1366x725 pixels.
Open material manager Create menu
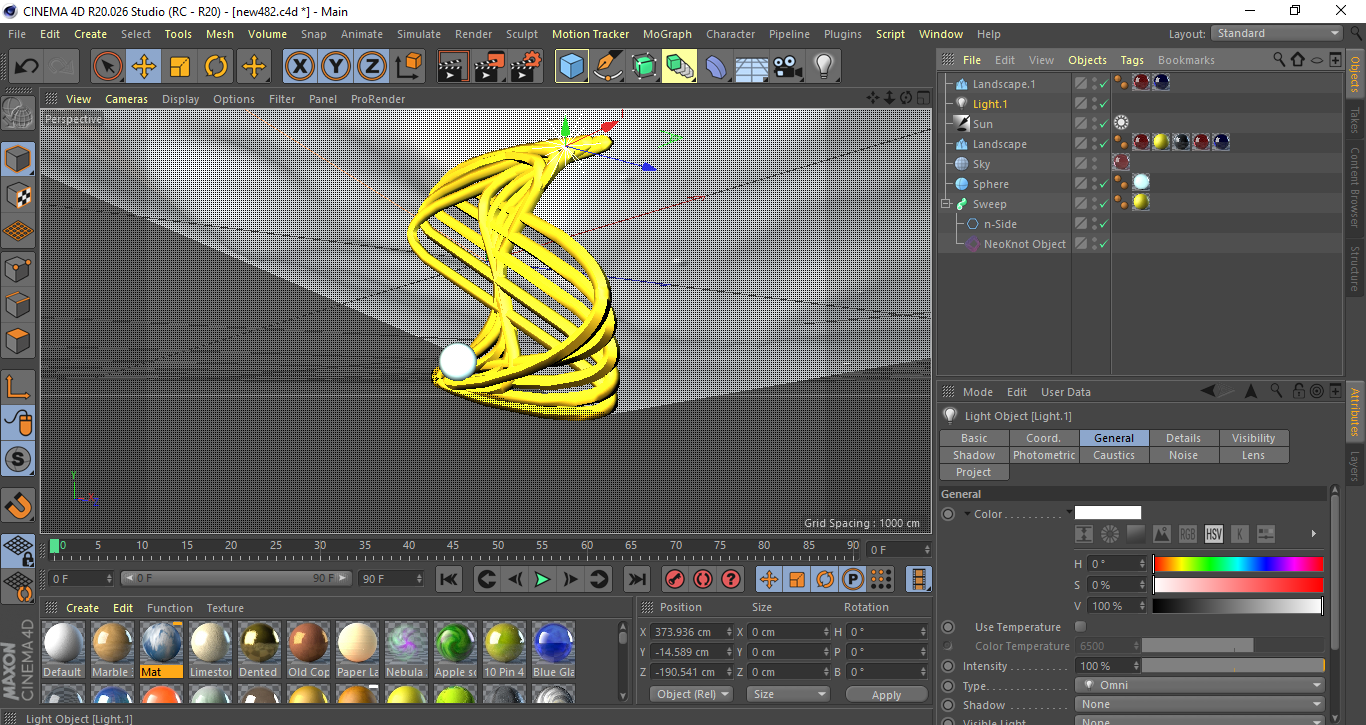point(82,608)
